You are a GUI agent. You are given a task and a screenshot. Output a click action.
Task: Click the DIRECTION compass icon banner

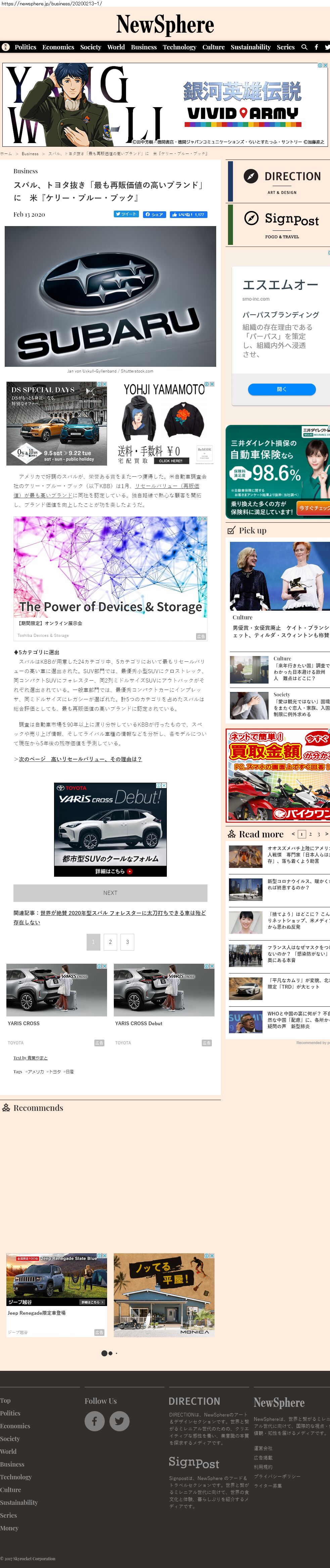278,181
